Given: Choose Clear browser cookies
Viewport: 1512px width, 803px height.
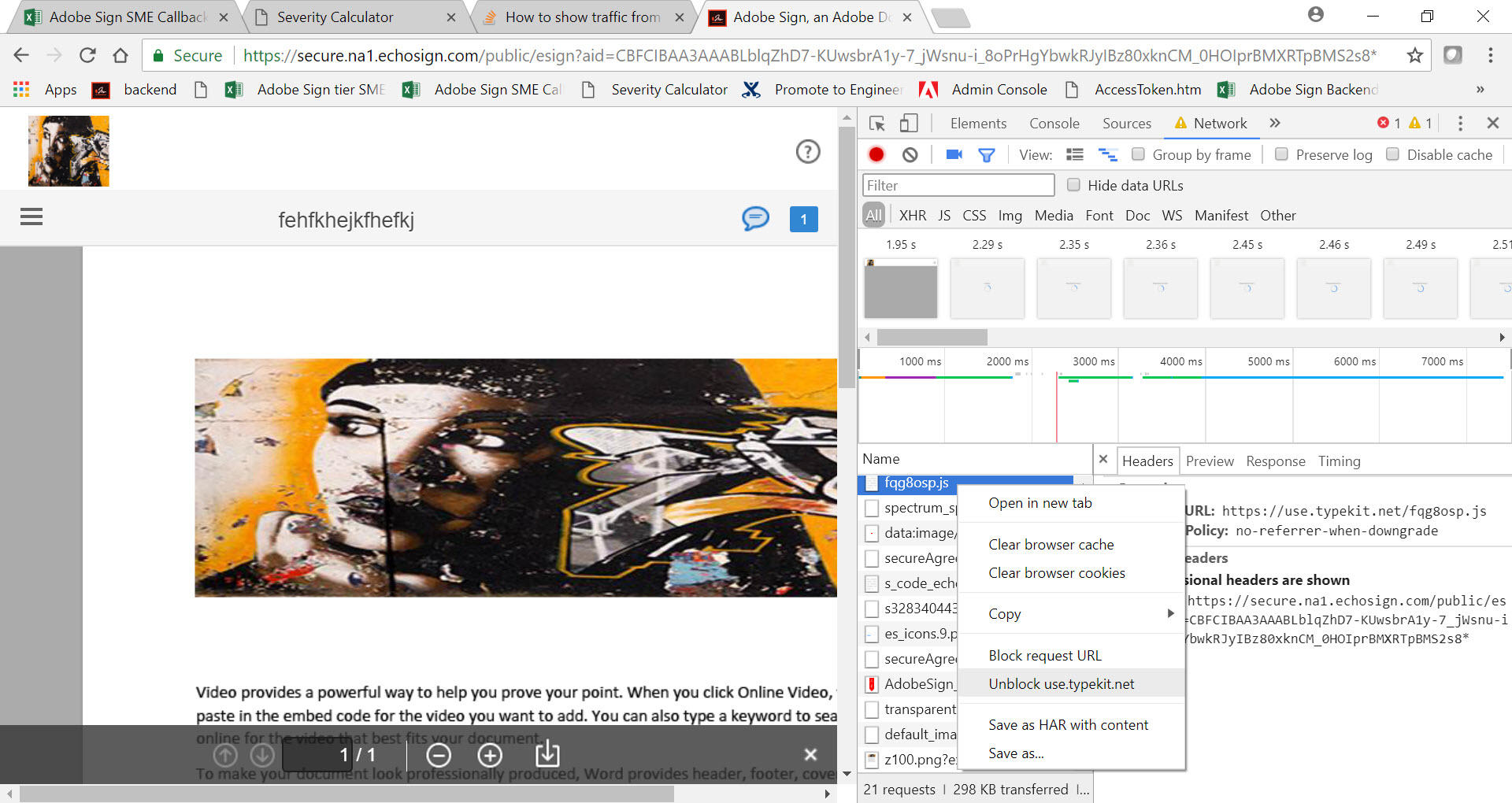Looking at the screenshot, I should [x=1071, y=573].
